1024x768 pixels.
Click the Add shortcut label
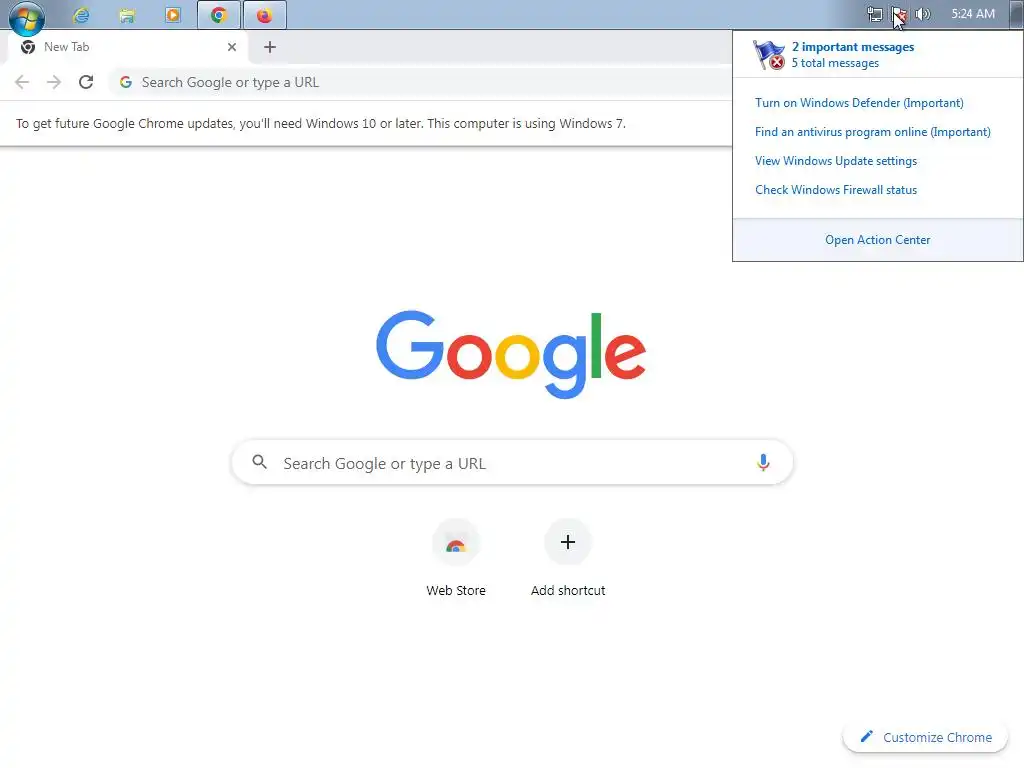tap(568, 590)
